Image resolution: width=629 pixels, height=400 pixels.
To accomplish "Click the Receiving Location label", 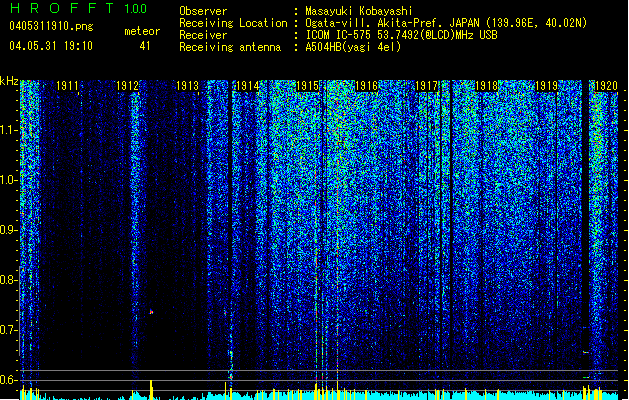I will point(233,23).
